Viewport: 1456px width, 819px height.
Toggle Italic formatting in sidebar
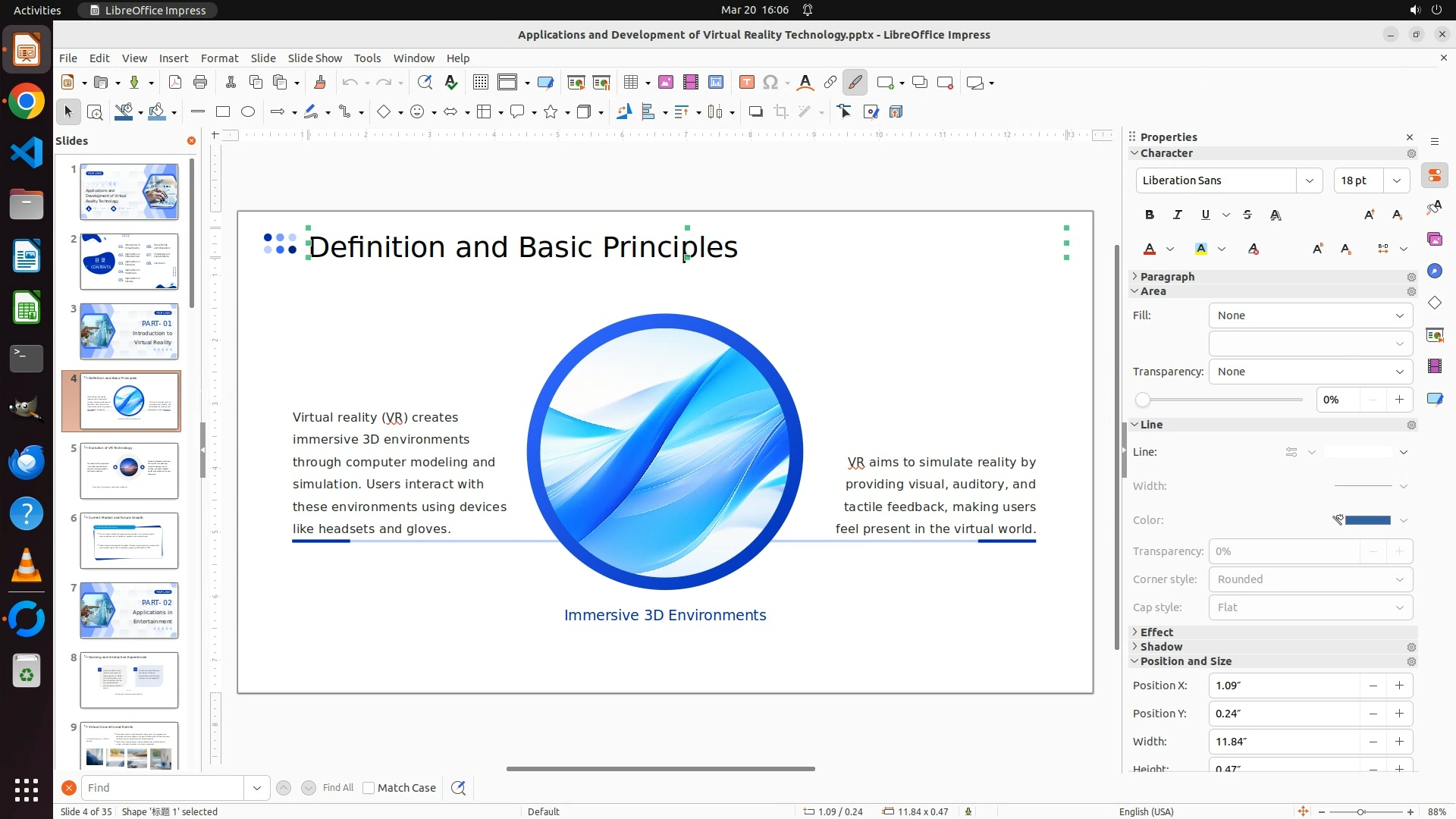pyautogui.click(x=1177, y=215)
